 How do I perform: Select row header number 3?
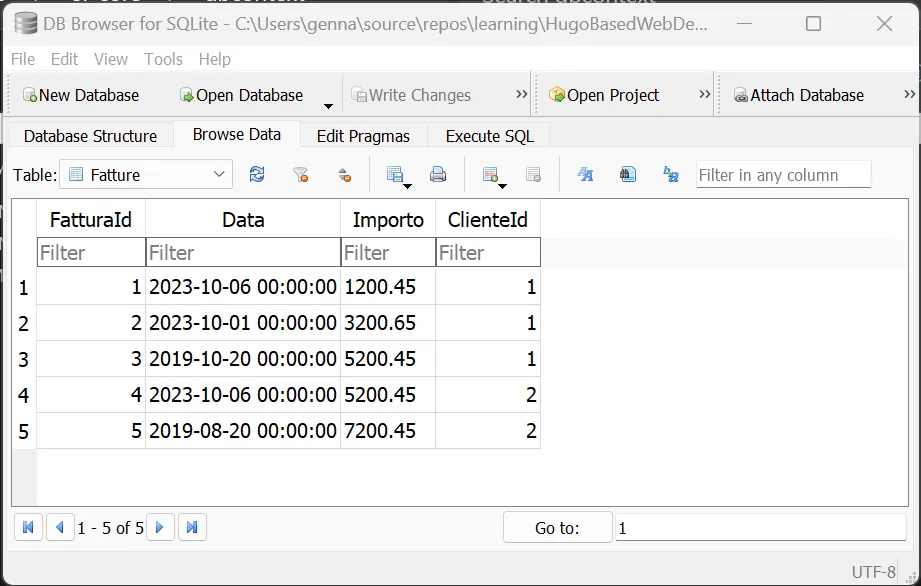24,359
